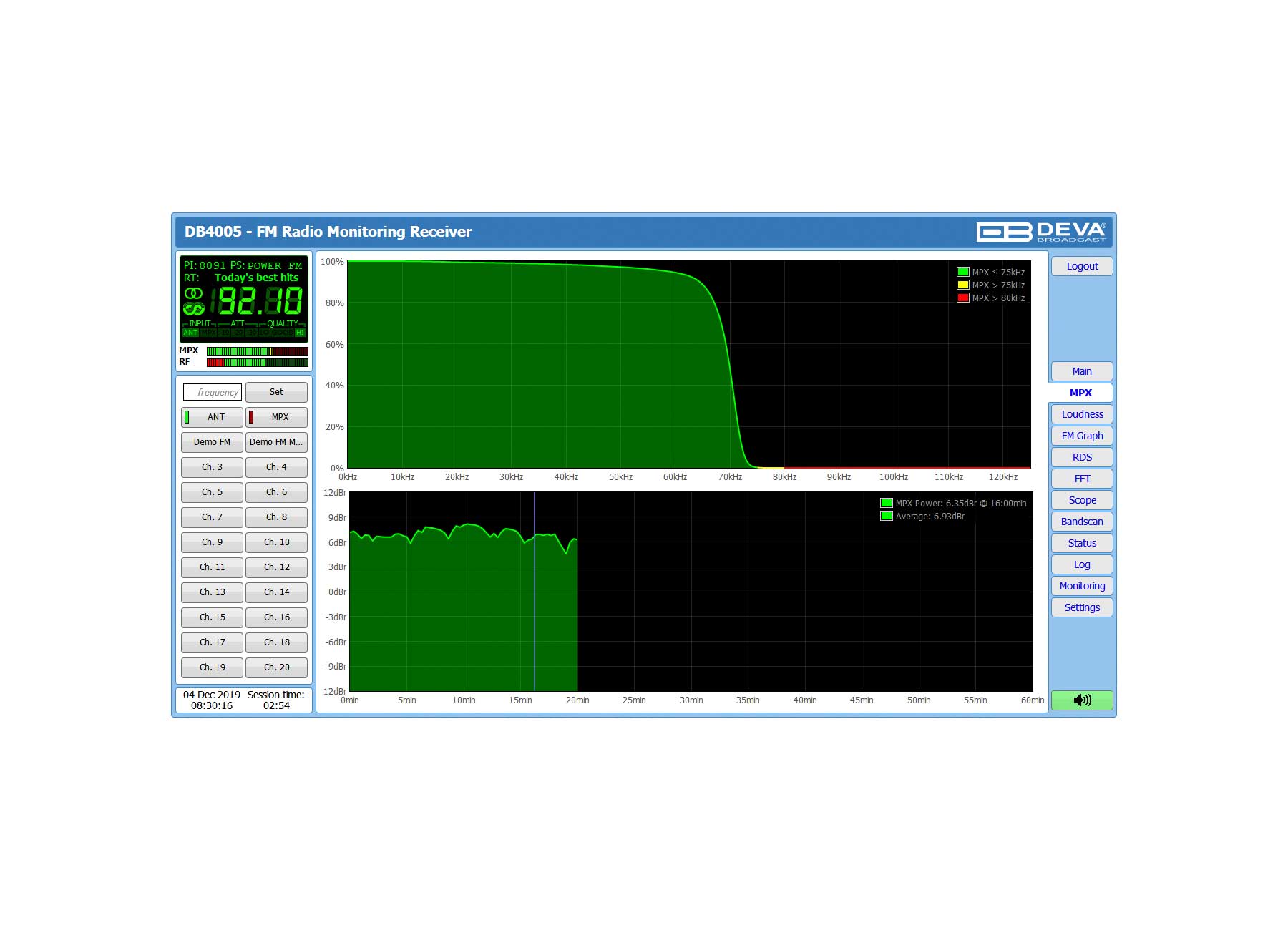
Task: Choose preset Ch. 20
Action: [276, 667]
